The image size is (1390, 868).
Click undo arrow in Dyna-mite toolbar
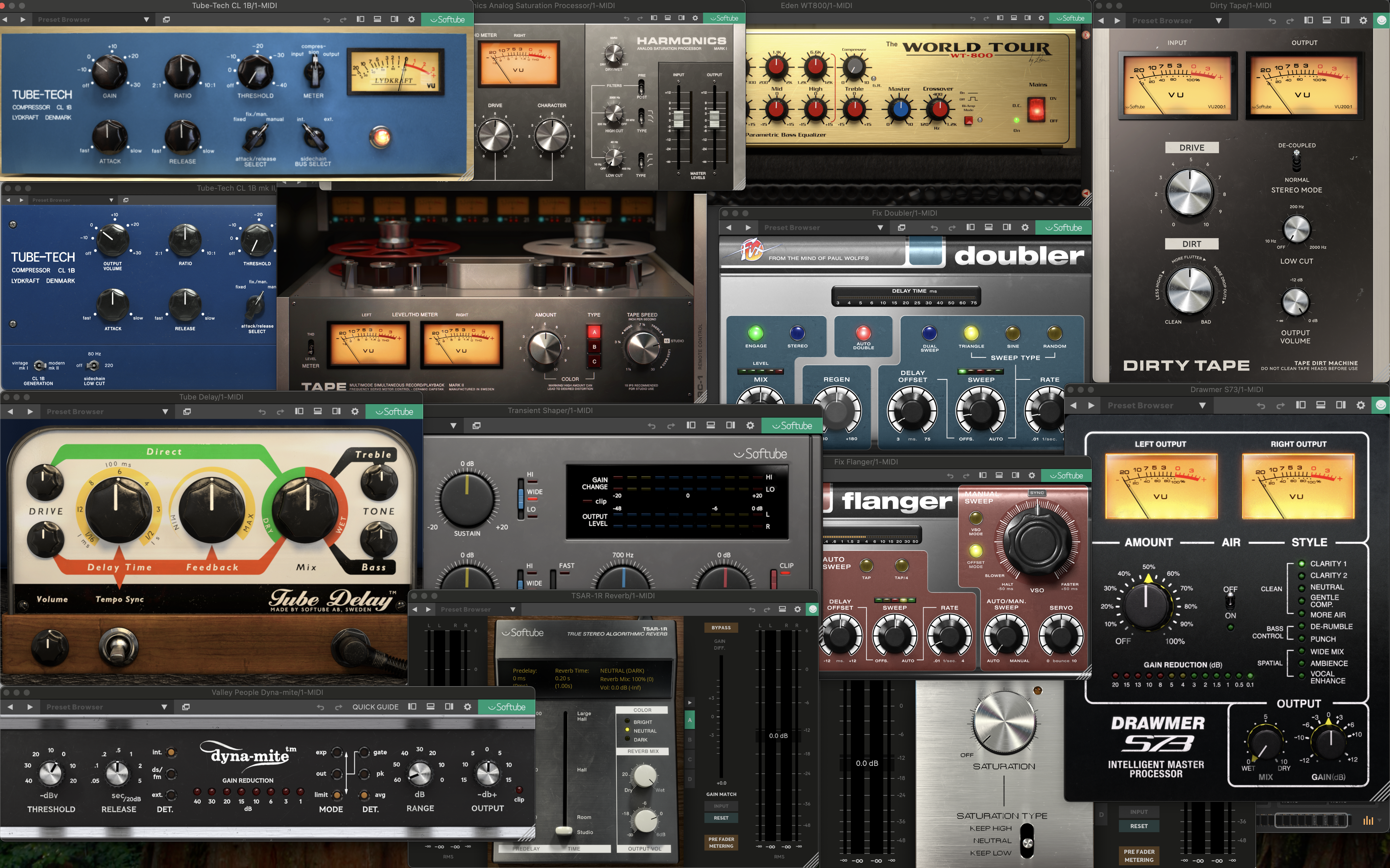(x=320, y=707)
